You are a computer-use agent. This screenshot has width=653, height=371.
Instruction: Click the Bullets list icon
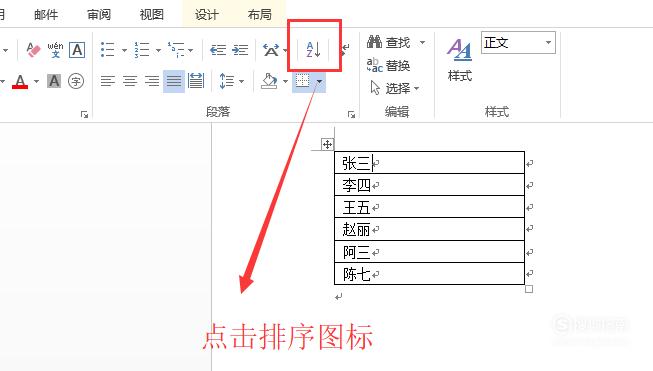click(107, 50)
